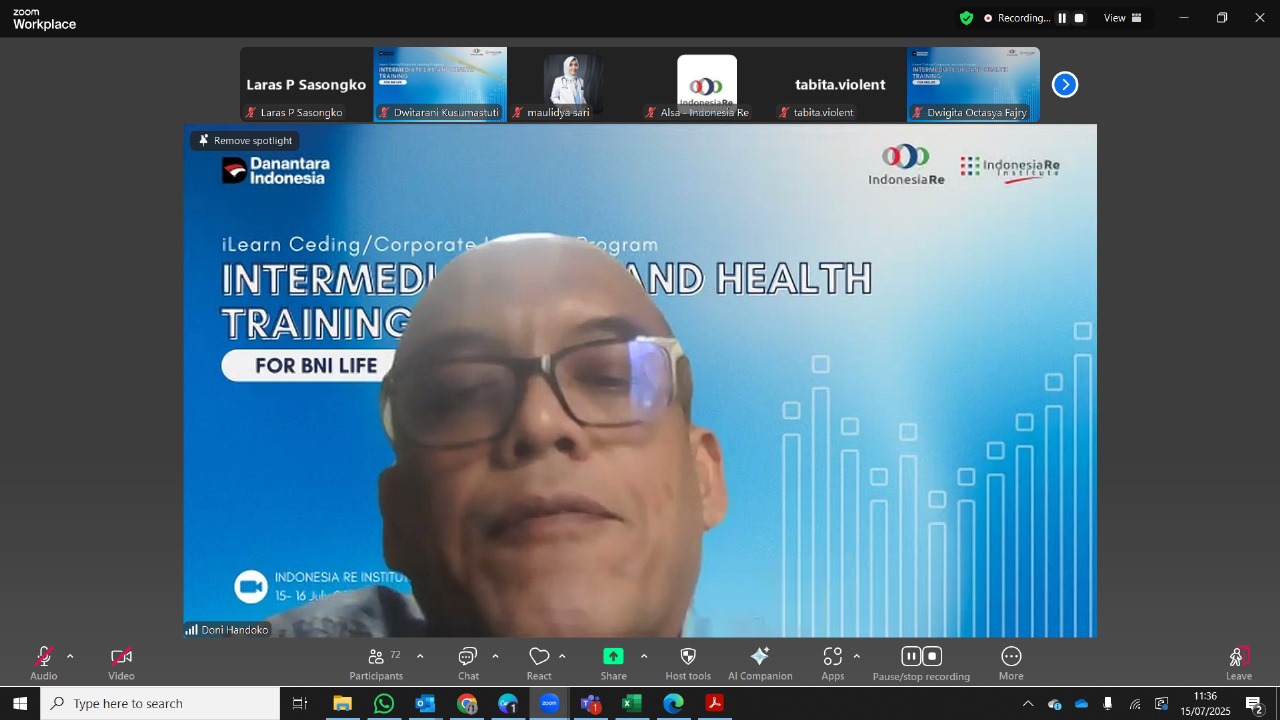The image size is (1280, 720).
Task: Pause recording from top bar
Action: pyautogui.click(x=1062, y=18)
